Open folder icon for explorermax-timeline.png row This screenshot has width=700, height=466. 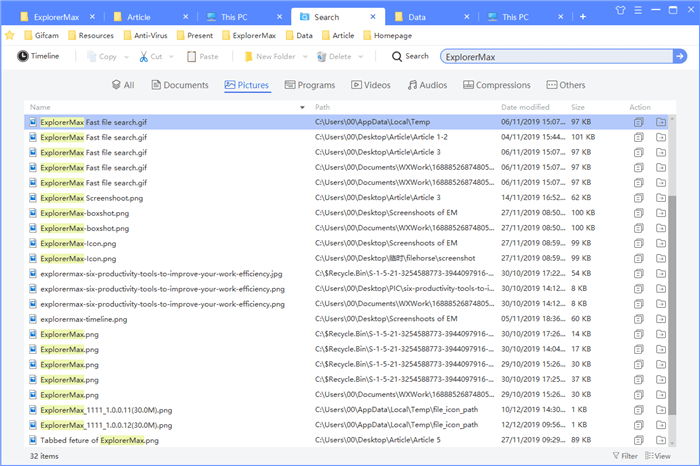(661, 319)
